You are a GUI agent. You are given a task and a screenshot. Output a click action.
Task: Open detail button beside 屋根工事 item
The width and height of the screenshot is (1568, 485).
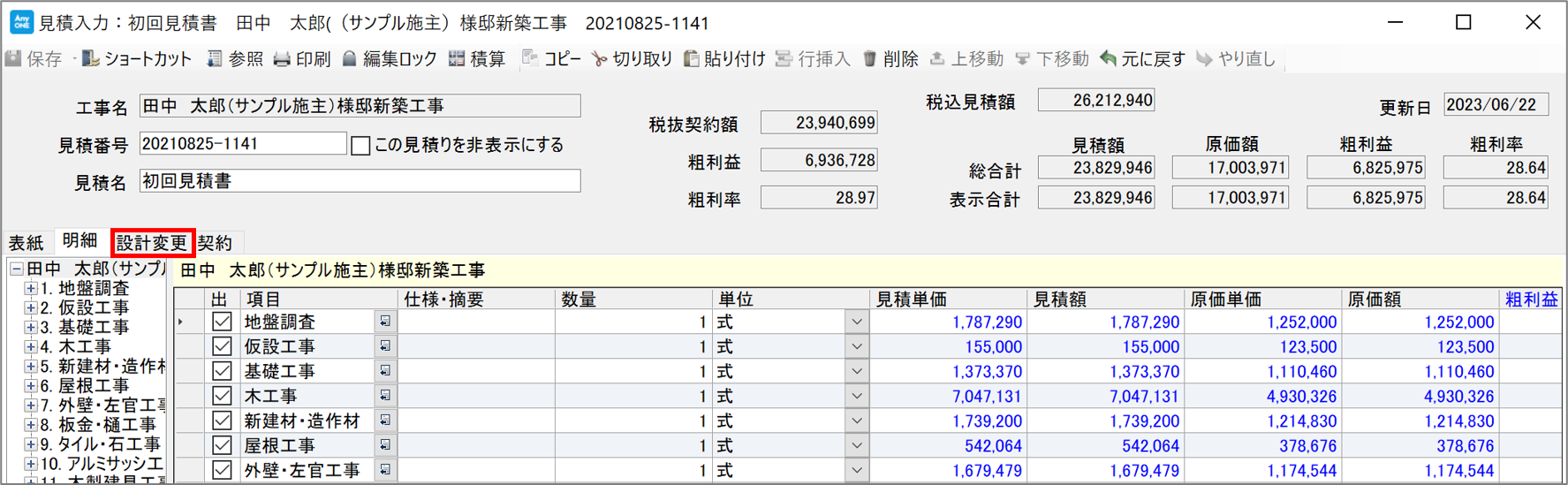(385, 446)
